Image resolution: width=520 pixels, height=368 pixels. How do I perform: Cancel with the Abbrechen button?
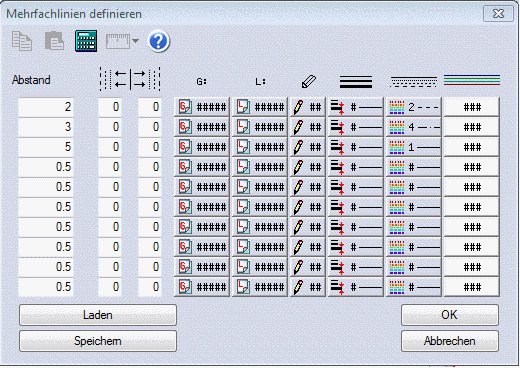click(x=450, y=341)
